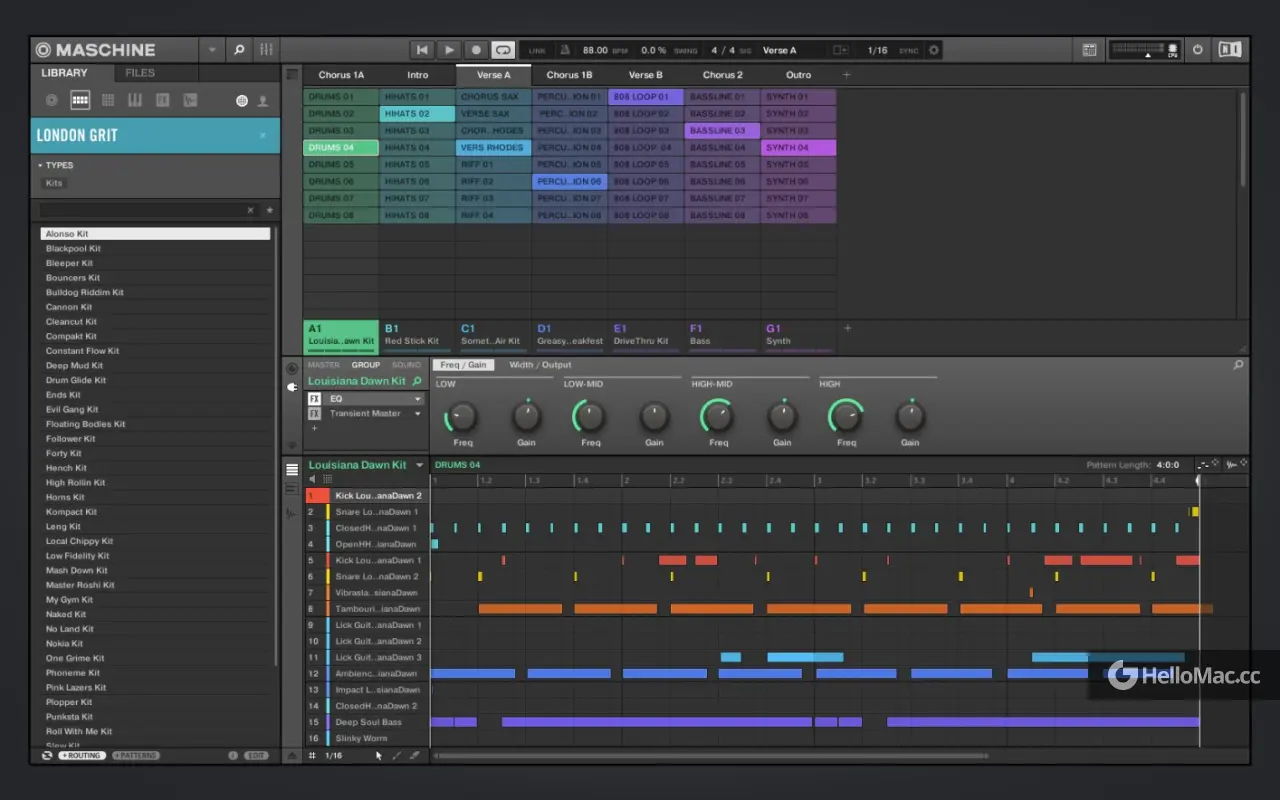This screenshot has height=800, width=1280.
Task: Add a new group with plus
Action: pyautogui.click(x=847, y=328)
